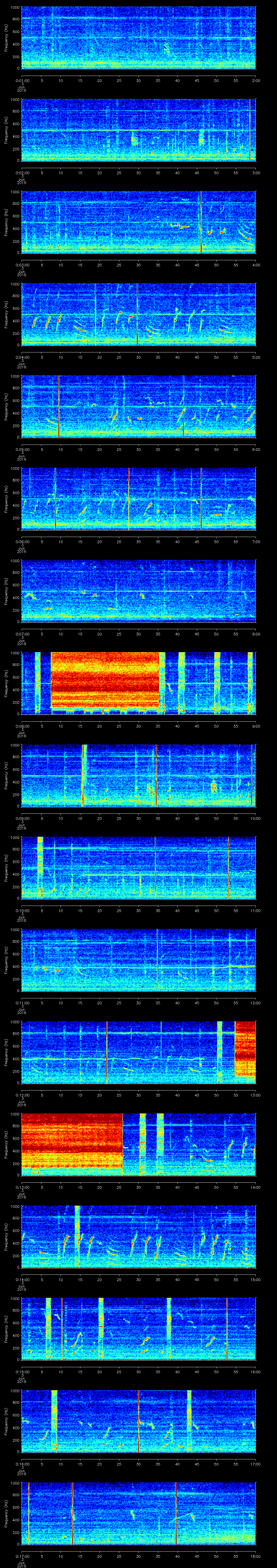Select the spectrogram panel starting at 0:11:00
The height and width of the screenshot is (1568, 277).
point(139,960)
